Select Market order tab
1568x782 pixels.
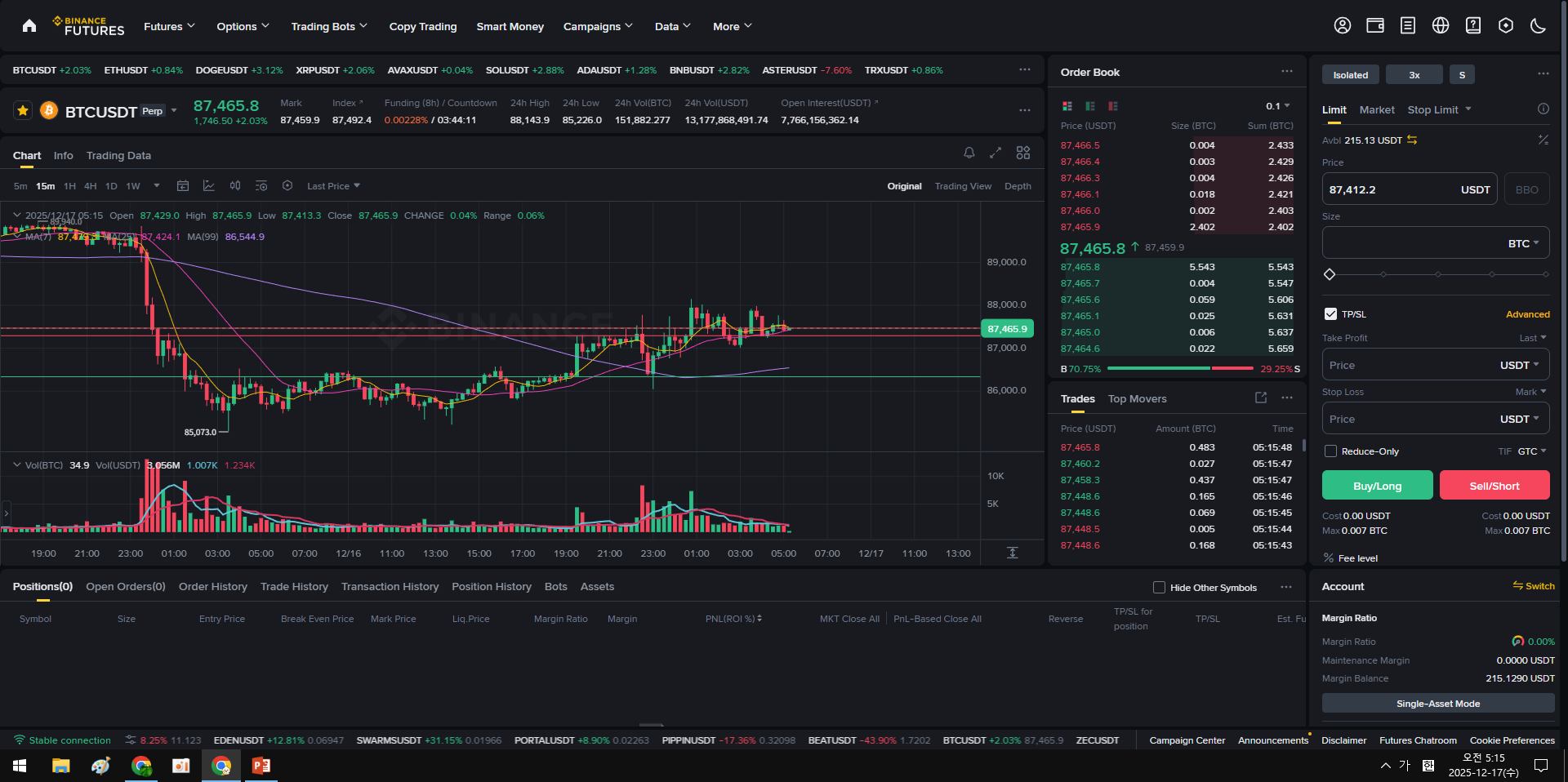1377,109
